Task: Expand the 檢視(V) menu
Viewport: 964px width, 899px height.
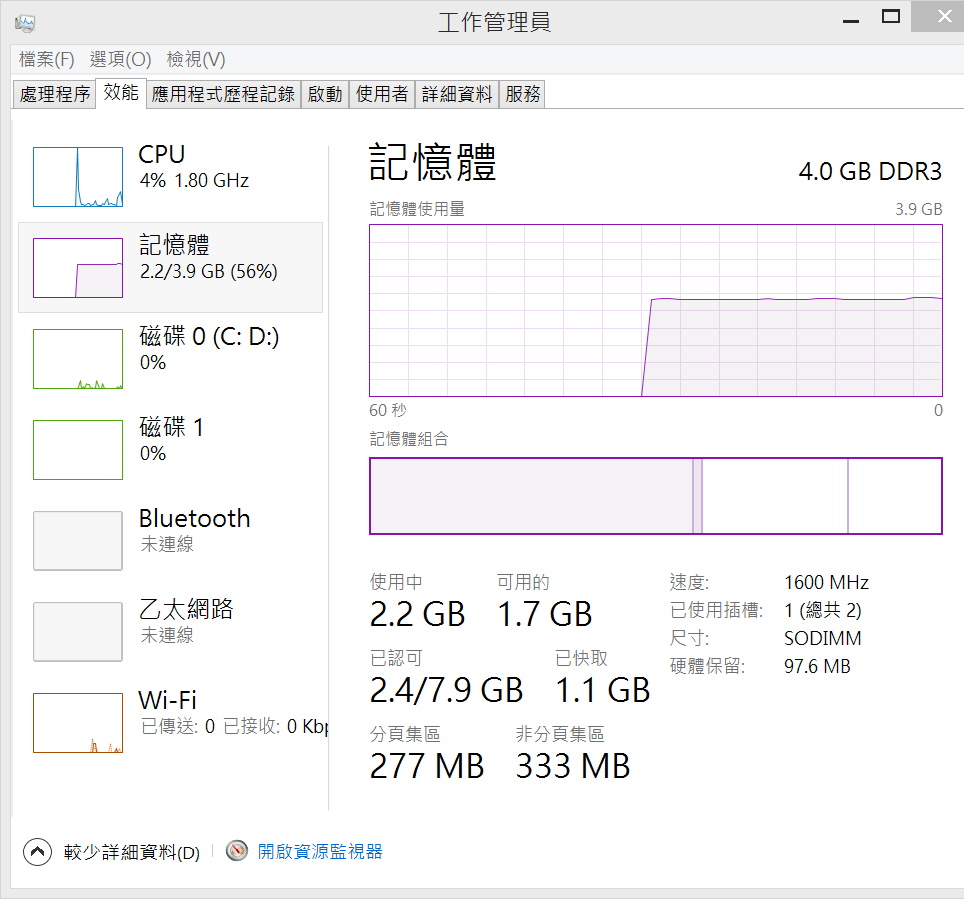Action: [x=196, y=60]
